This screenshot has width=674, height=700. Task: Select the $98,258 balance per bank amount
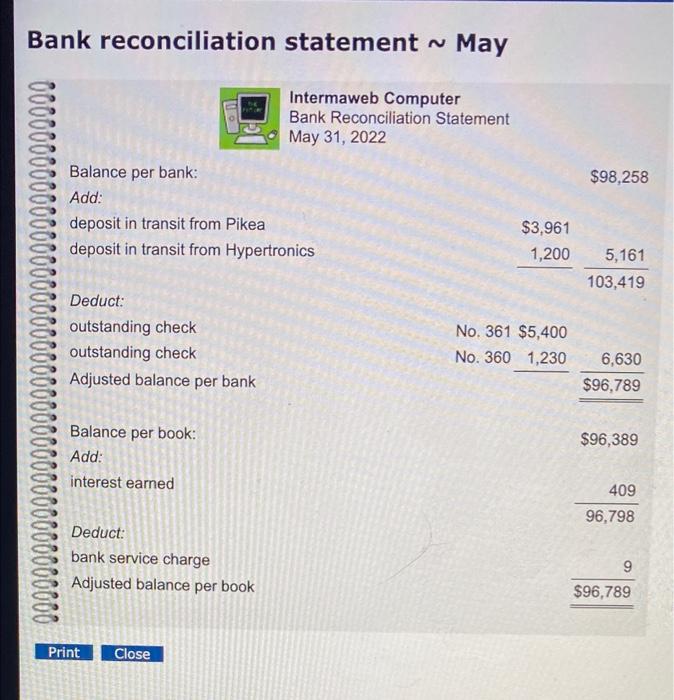click(x=619, y=177)
